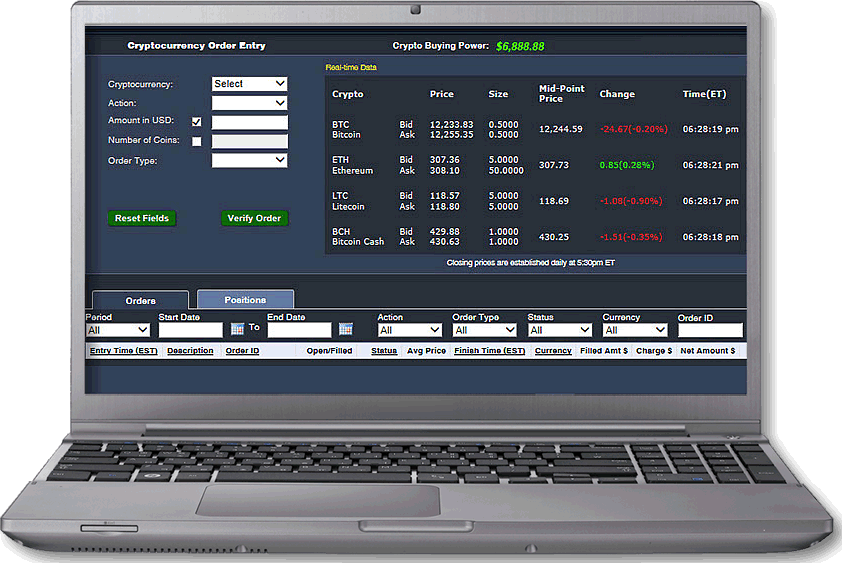Expand the Status filter dropdown

(x=560, y=330)
